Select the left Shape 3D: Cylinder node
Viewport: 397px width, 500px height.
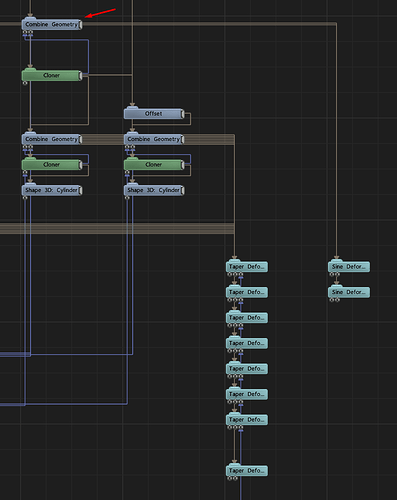pyautogui.click(x=52, y=190)
